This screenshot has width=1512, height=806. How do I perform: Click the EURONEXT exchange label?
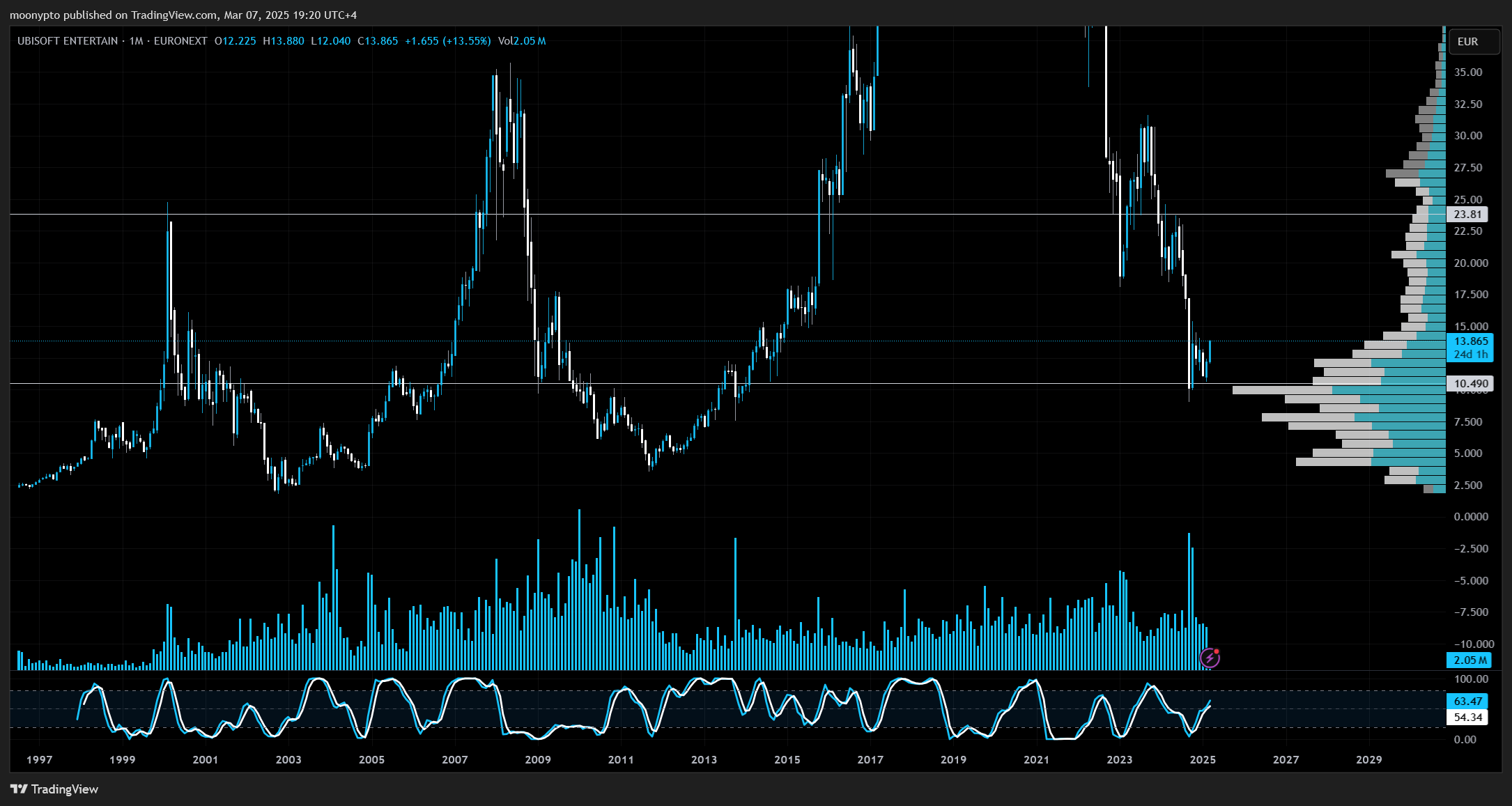tap(180, 41)
